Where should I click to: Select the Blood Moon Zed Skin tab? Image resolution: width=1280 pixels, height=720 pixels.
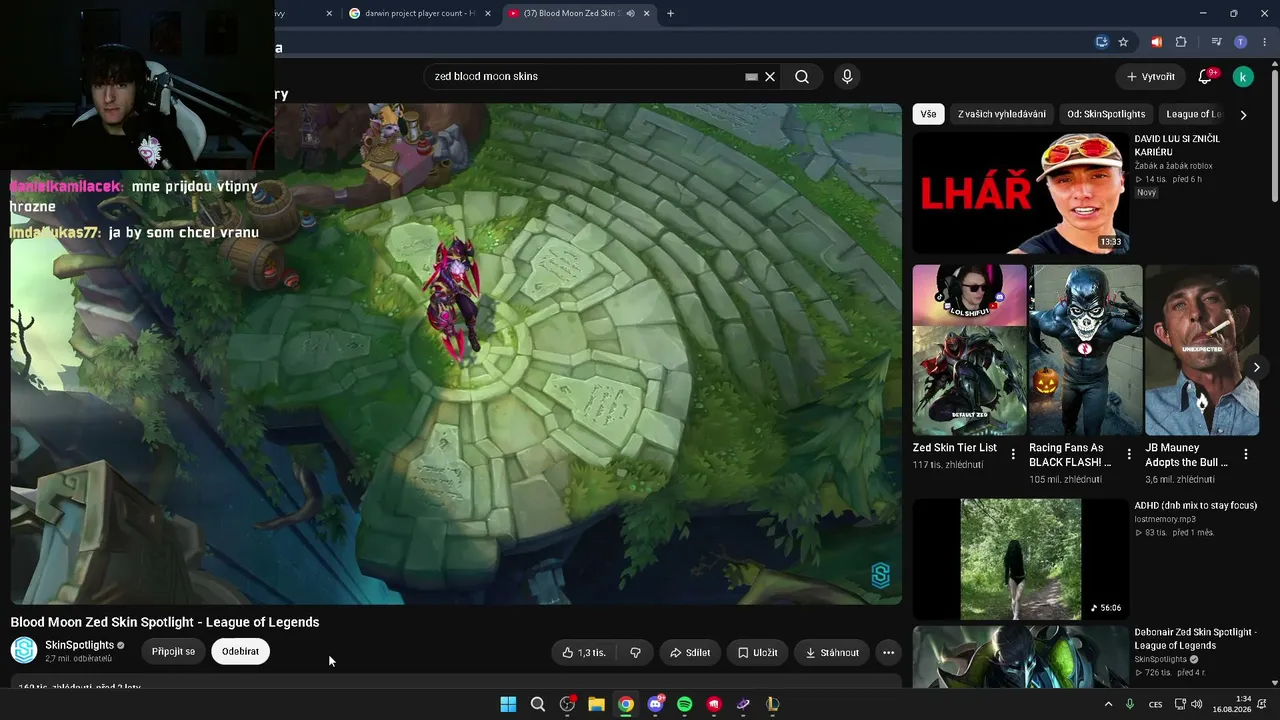(x=572, y=13)
